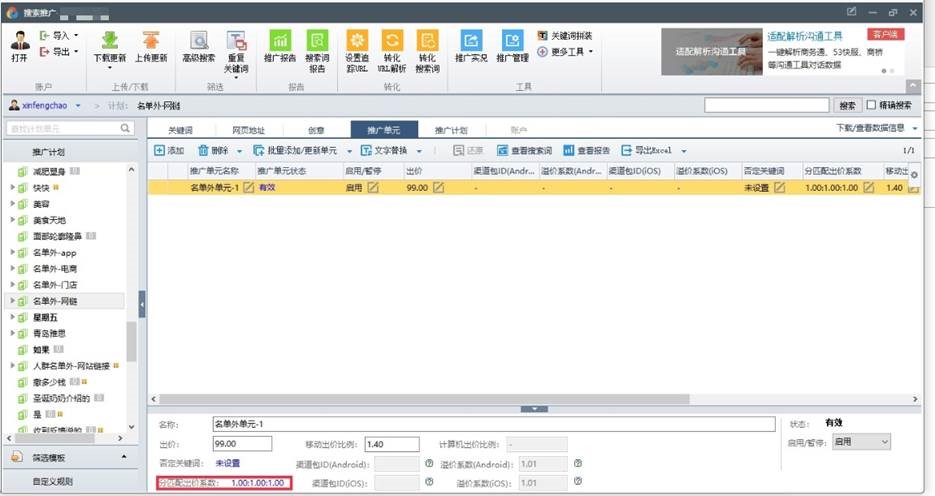Viewport: 935px width, 496px height.
Task: Switch to the 推广计划 tab
Action: [450, 130]
